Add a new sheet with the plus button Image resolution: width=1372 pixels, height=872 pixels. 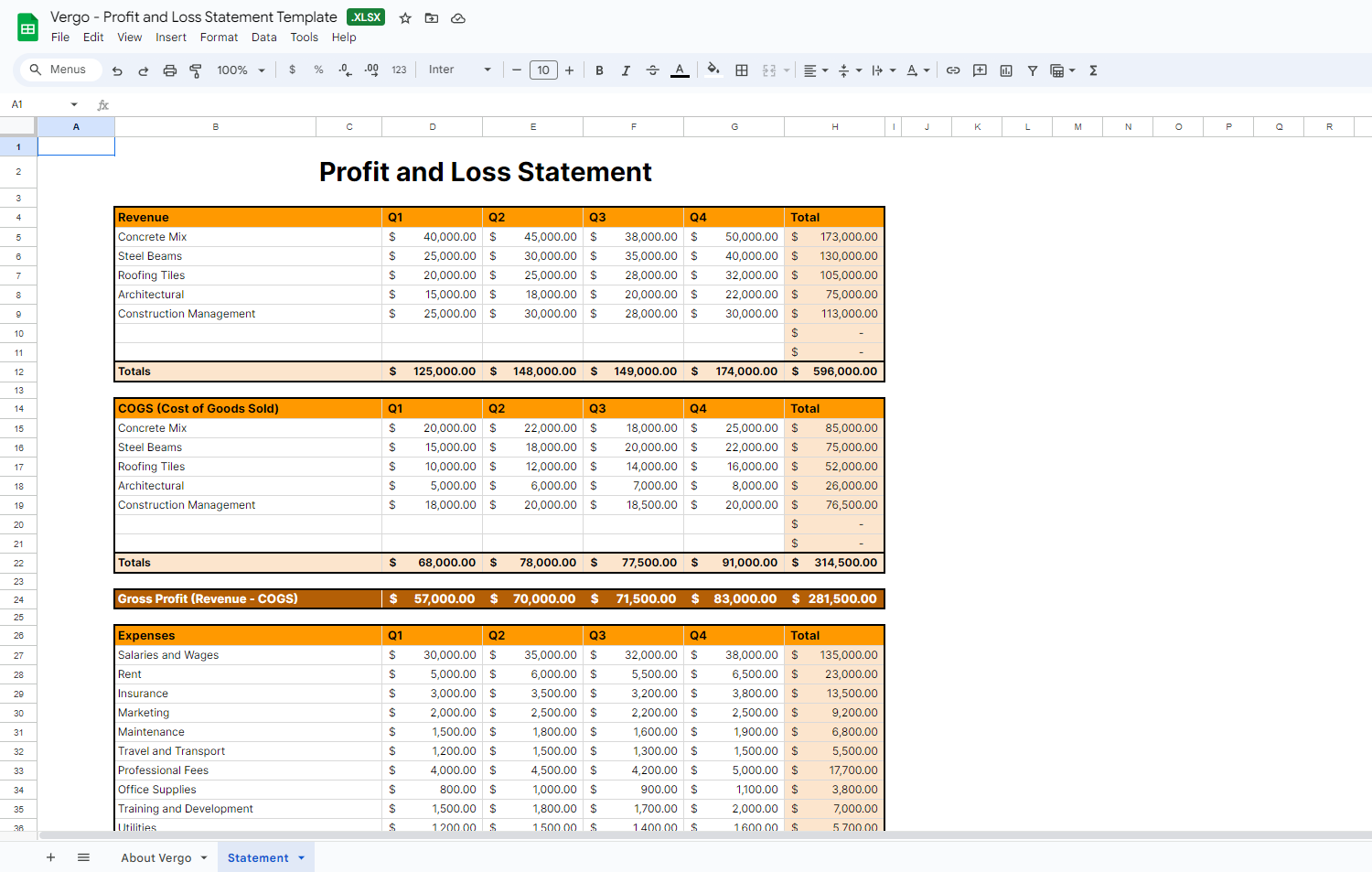pyautogui.click(x=51, y=857)
